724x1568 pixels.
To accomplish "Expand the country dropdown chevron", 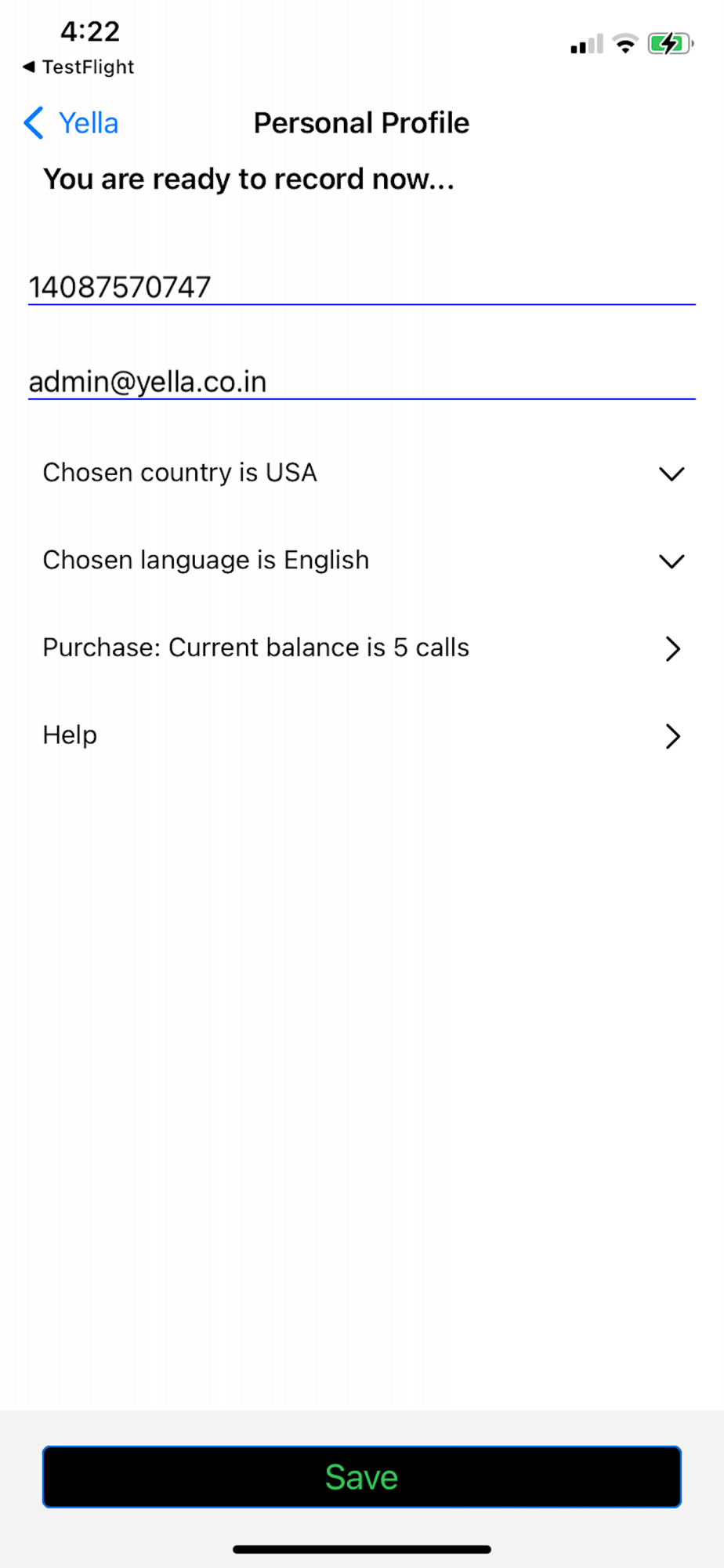I will point(672,474).
